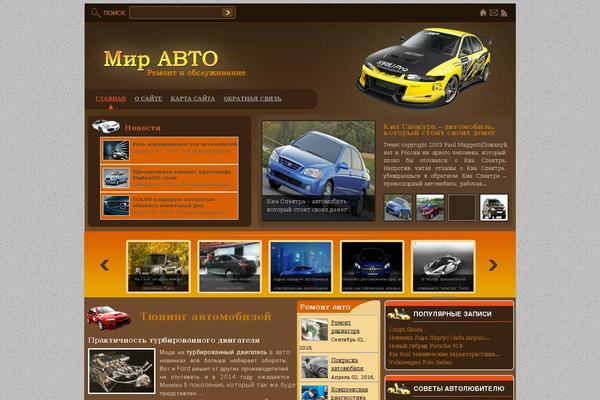Viewport: 600px width, 400px height.
Task: Select red cars slider thumbnail
Action: (430, 207)
